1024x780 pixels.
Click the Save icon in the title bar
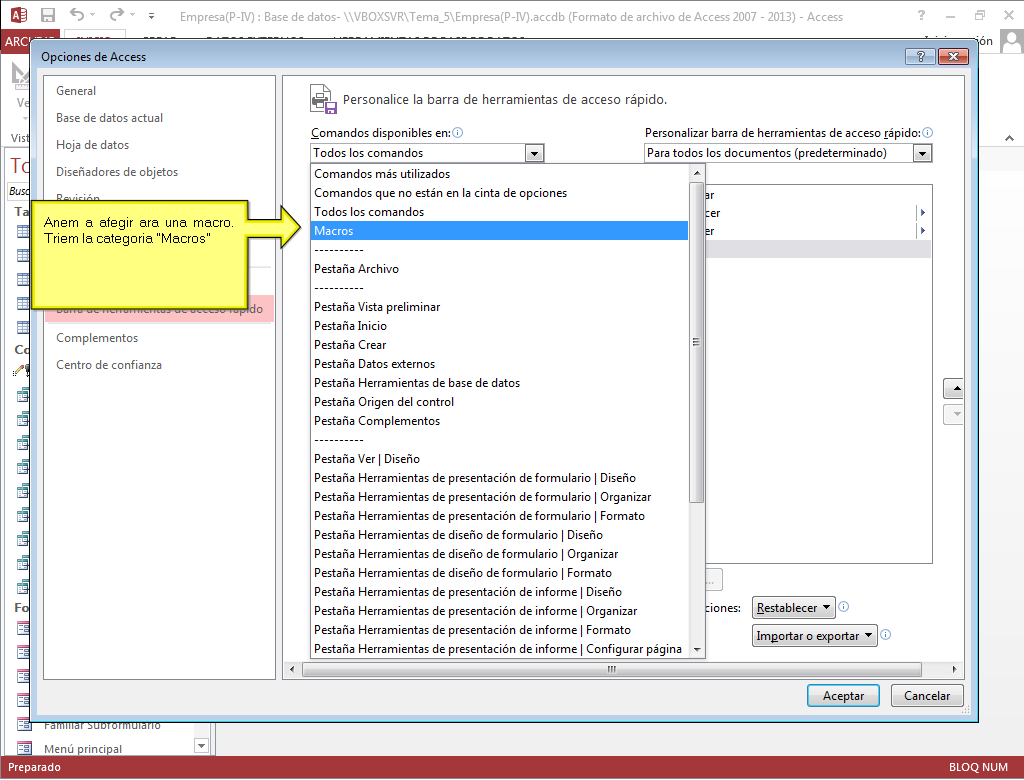(x=48, y=15)
